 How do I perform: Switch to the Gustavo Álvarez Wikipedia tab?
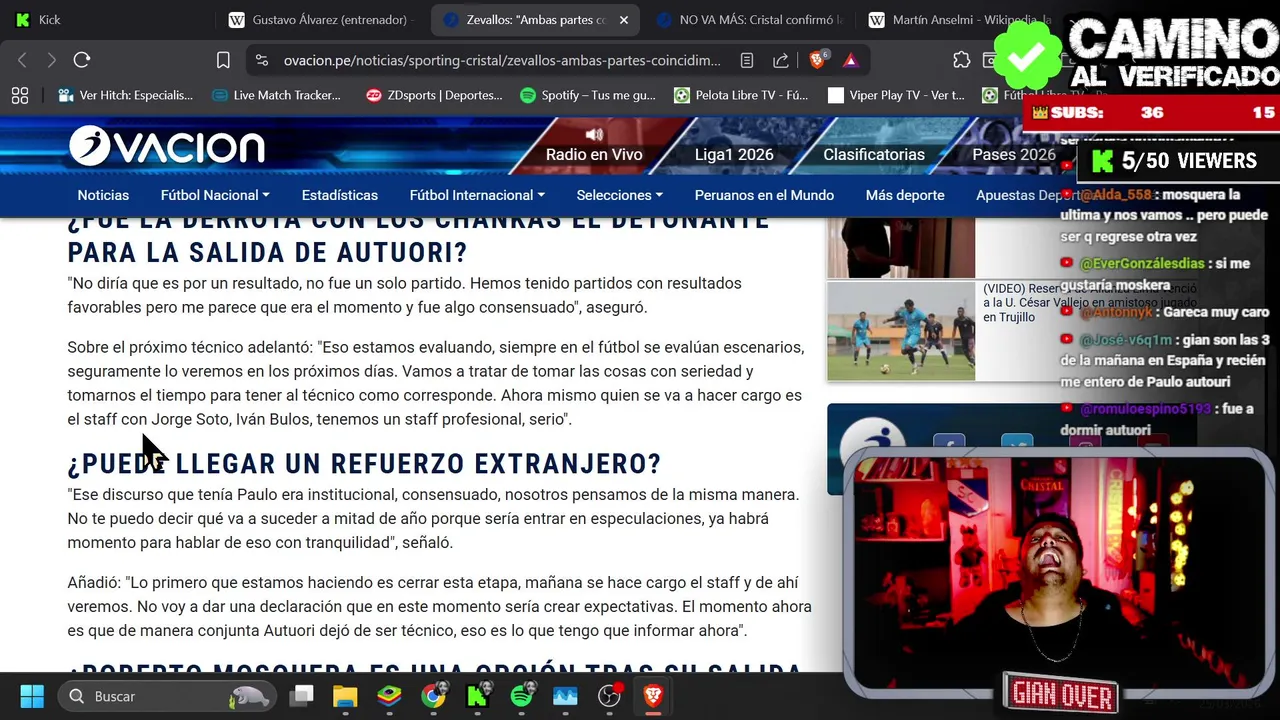(x=320, y=20)
